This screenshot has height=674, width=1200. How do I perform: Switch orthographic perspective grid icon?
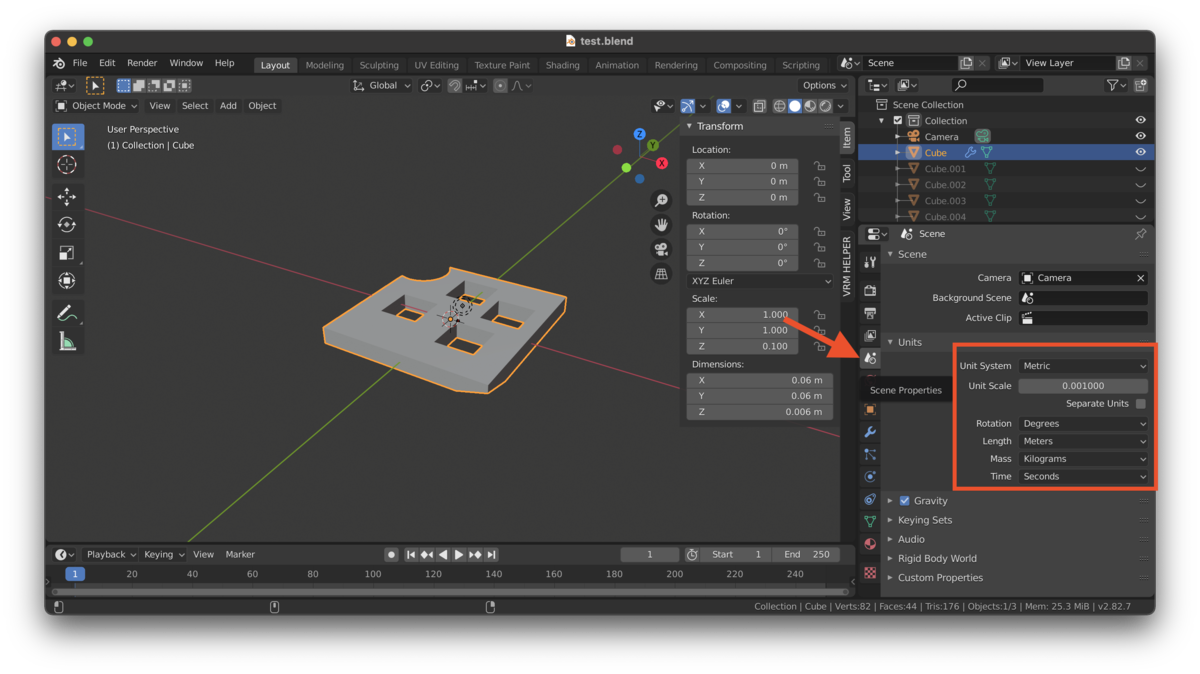pos(661,273)
